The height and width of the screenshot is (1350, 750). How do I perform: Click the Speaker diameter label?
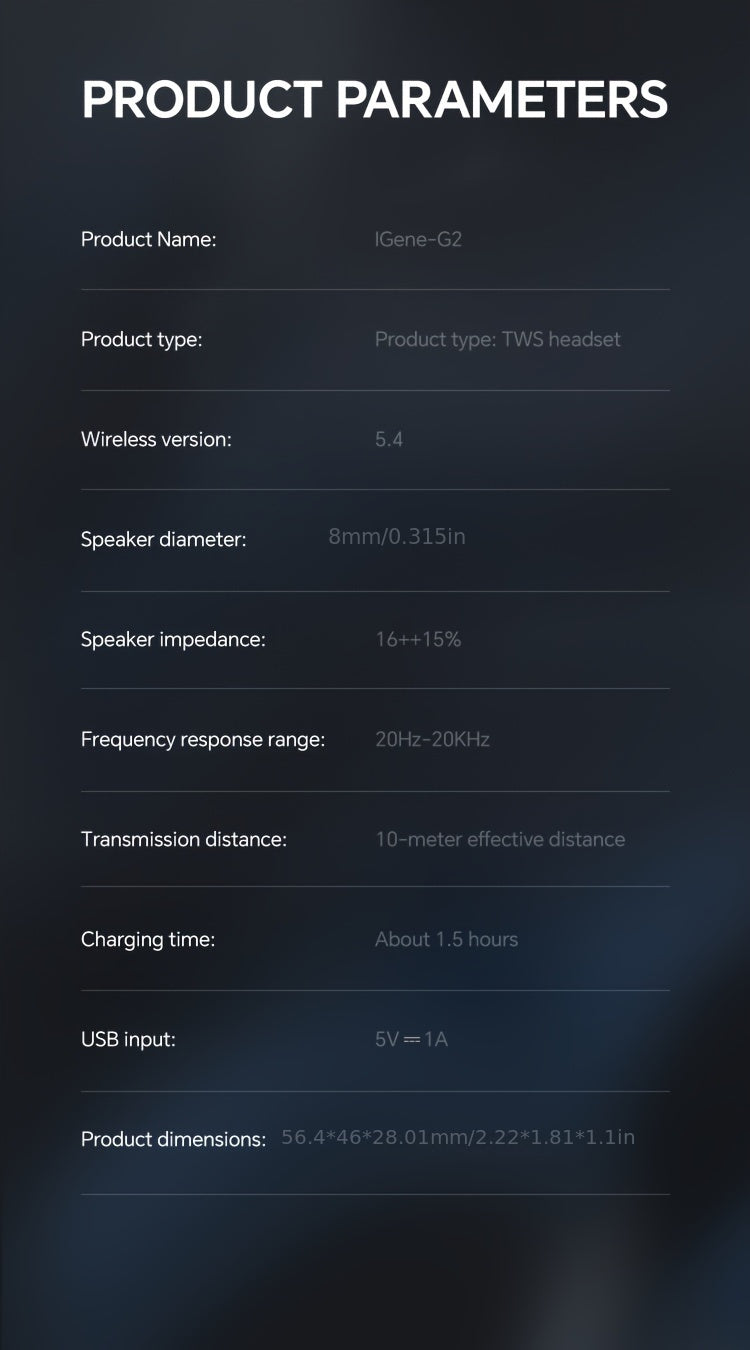coord(163,540)
